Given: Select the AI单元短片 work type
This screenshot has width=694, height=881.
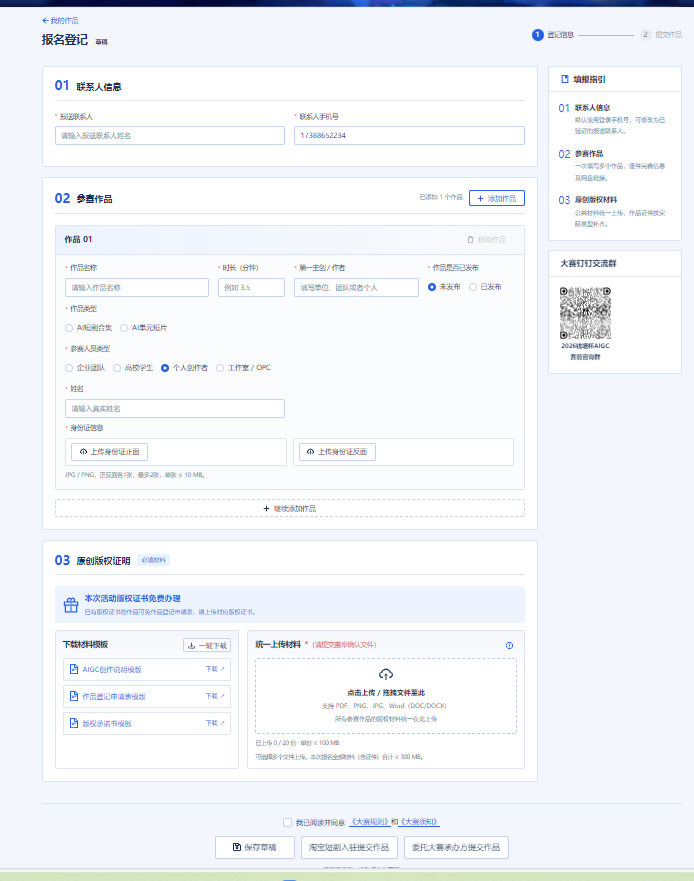Looking at the screenshot, I should 124,328.
